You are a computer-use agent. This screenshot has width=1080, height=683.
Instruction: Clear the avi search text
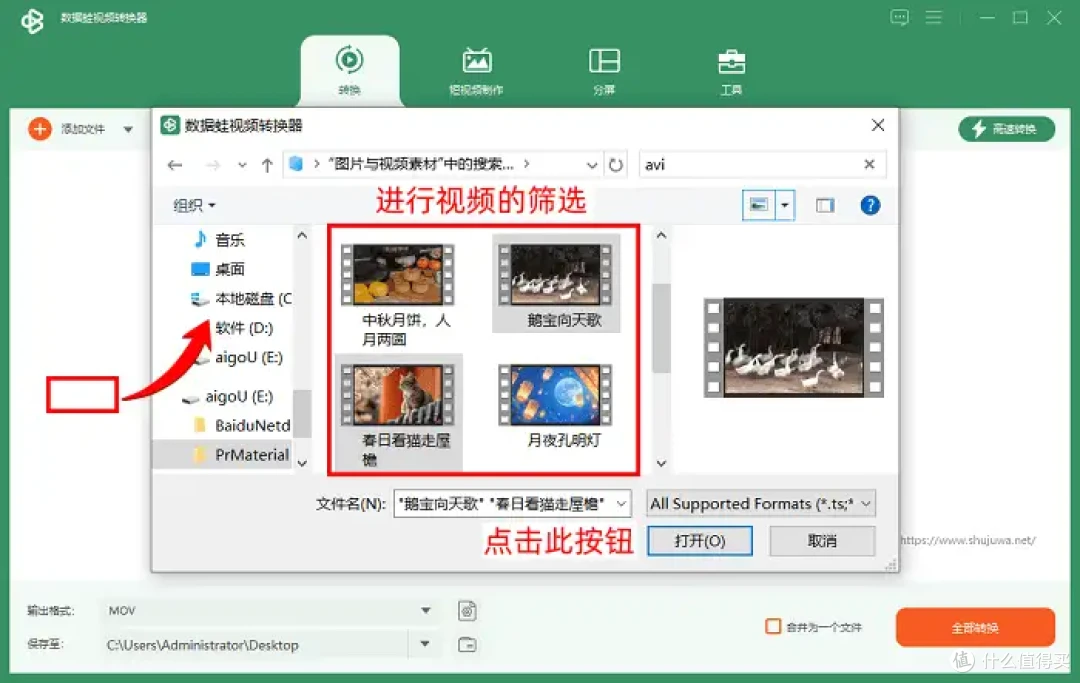coord(869,164)
